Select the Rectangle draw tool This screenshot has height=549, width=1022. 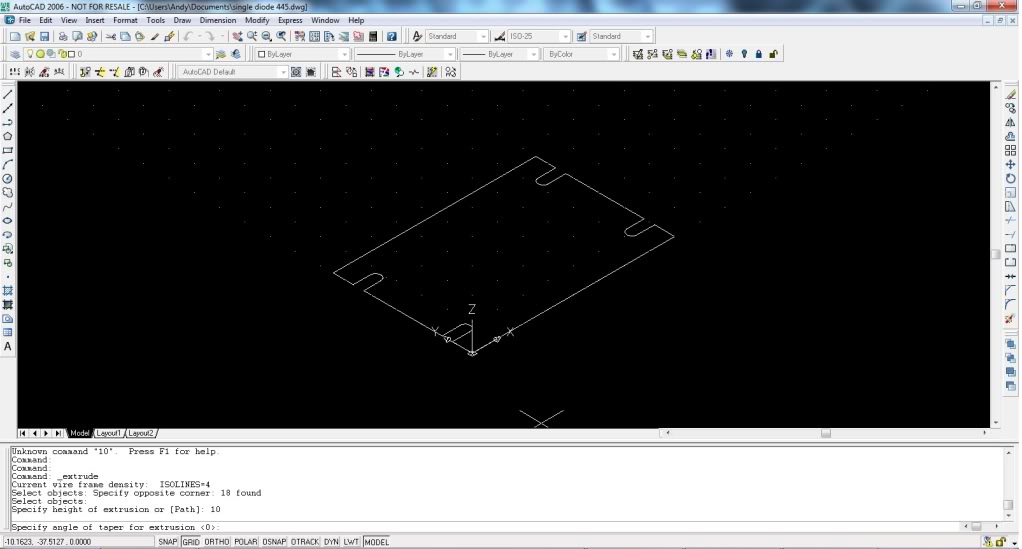coord(8,150)
